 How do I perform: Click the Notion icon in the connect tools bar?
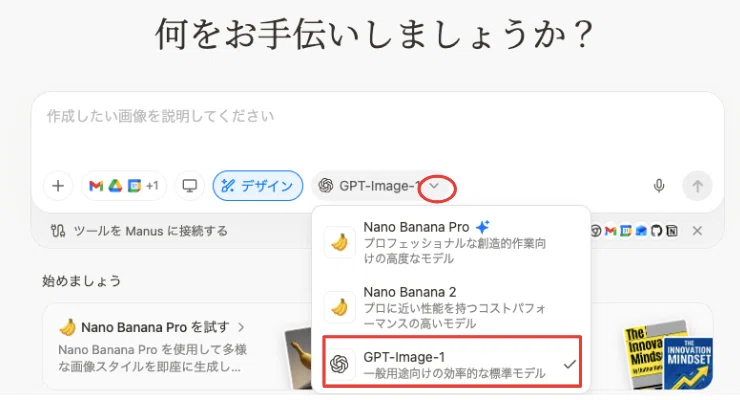(x=672, y=231)
